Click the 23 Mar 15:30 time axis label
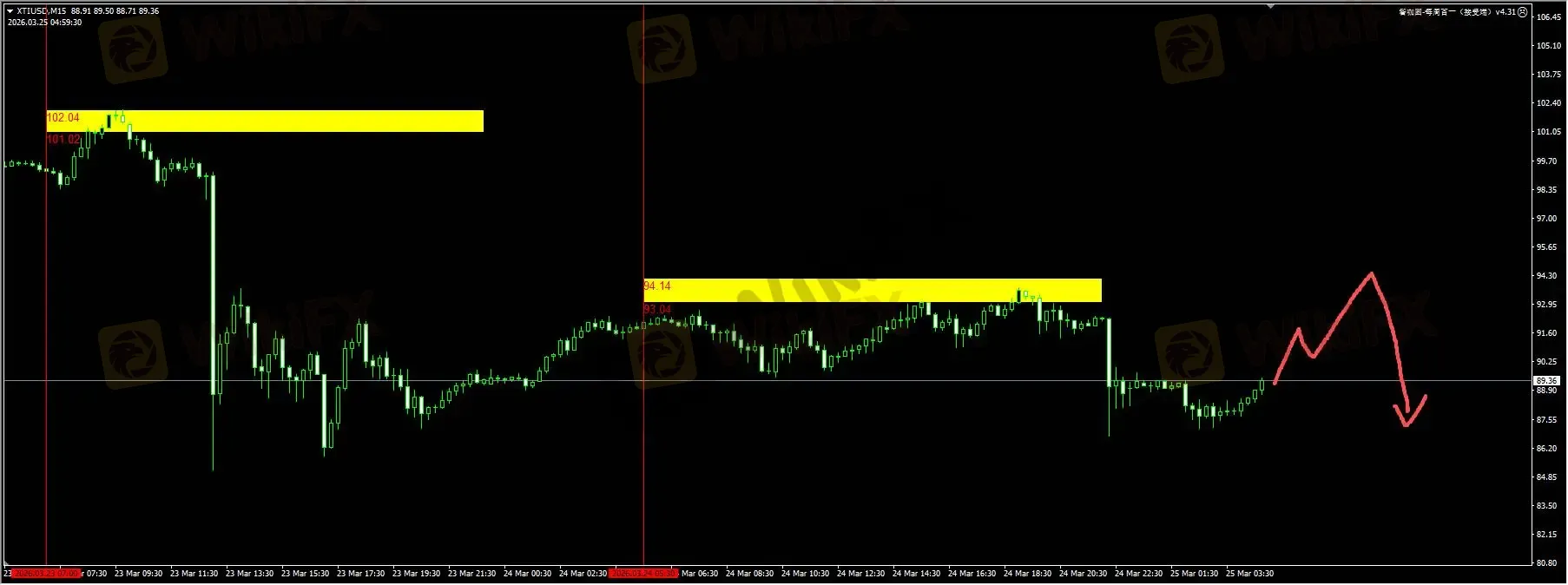The image size is (1568, 585). click(x=305, y=574)
